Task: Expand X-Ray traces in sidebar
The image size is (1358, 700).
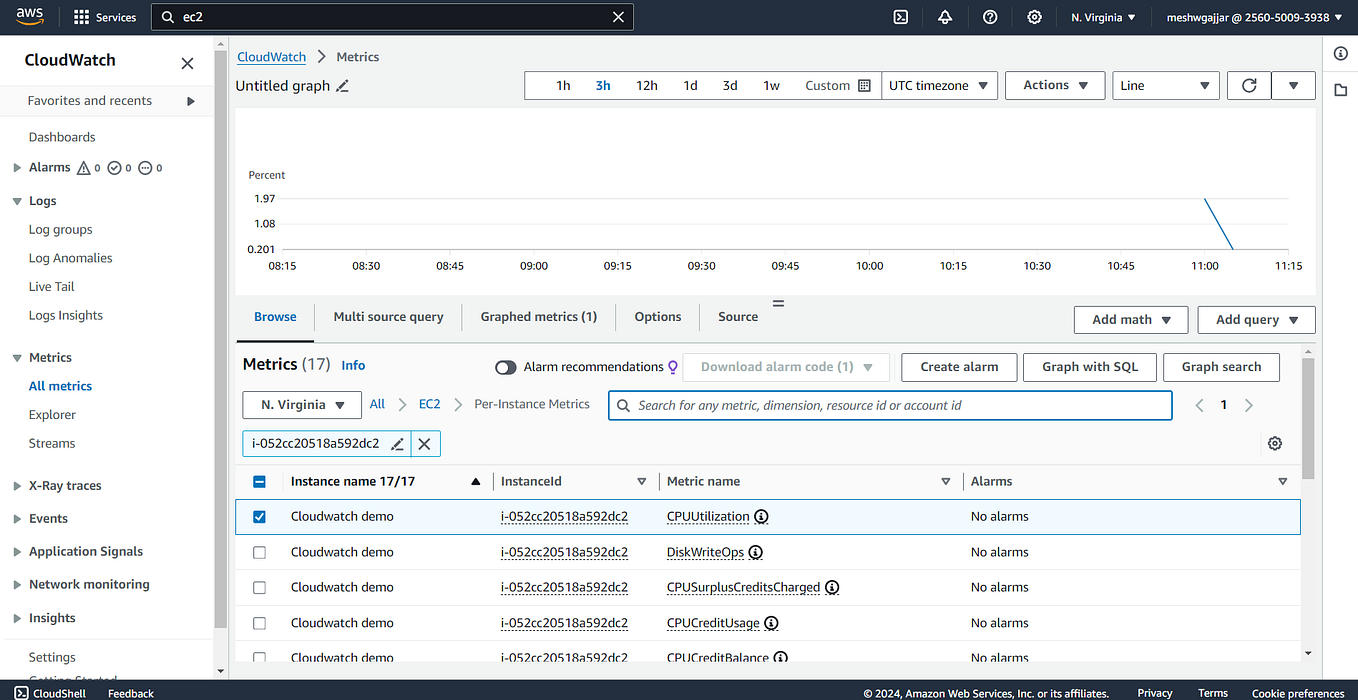Action: click(17, 486)
